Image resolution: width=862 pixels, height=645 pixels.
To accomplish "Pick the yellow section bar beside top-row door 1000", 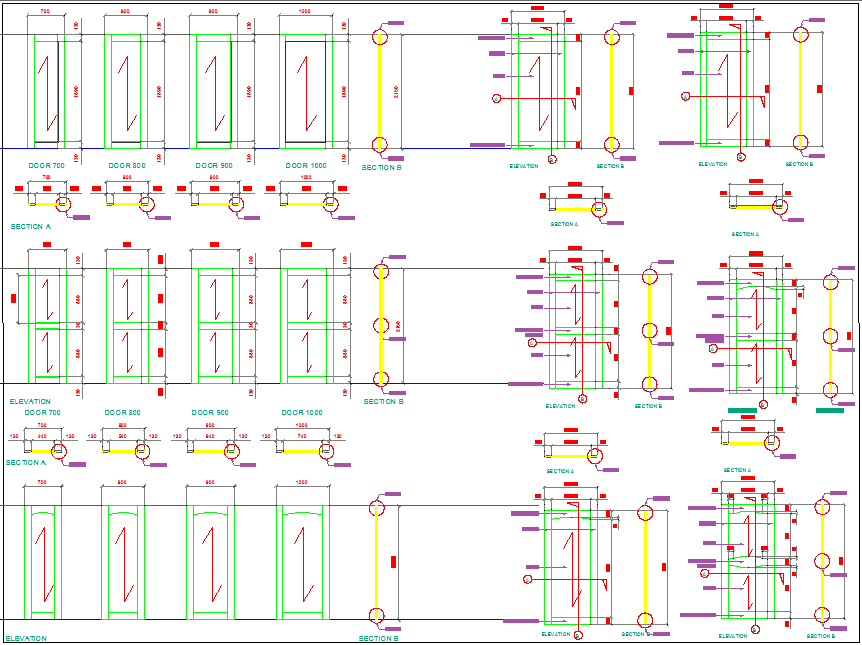I will (x=379, y=92).
